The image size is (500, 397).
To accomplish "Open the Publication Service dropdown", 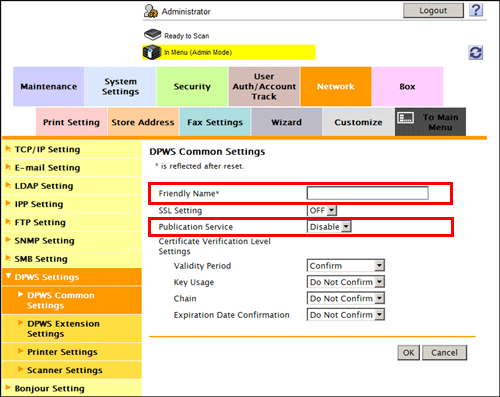I will 329,227.
